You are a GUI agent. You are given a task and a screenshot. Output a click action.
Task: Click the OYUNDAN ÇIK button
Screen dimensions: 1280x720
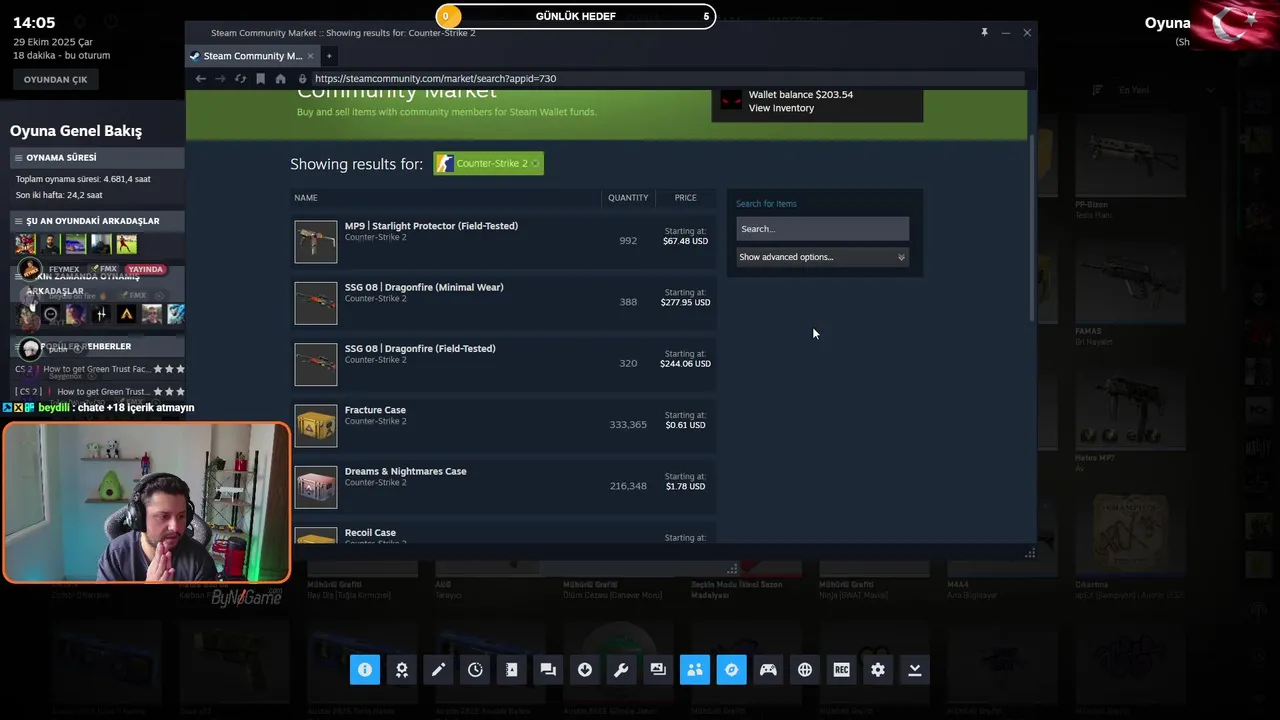tap(56, 80)
